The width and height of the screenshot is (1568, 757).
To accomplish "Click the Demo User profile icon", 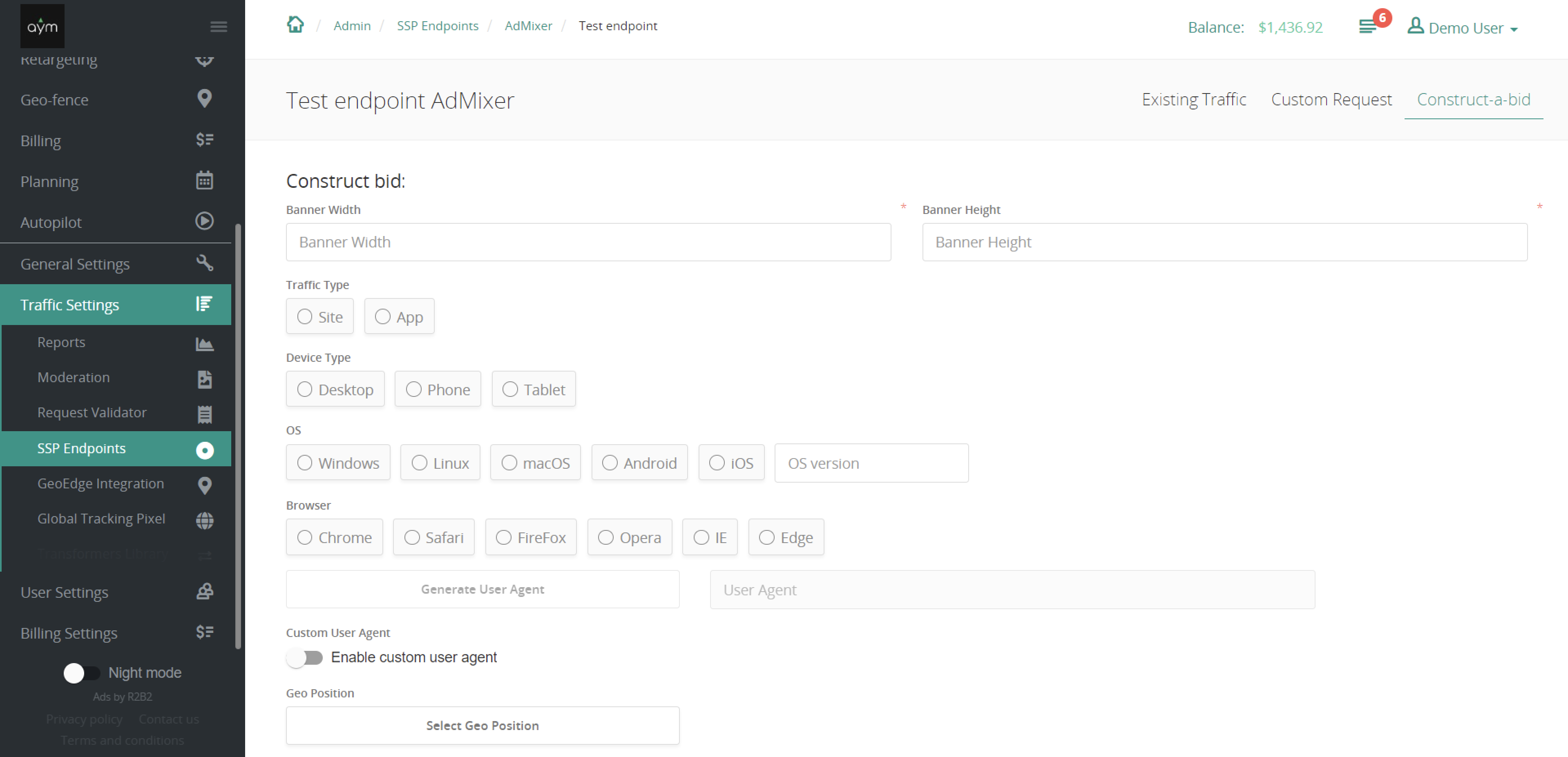I will [x=1415, y=26].
